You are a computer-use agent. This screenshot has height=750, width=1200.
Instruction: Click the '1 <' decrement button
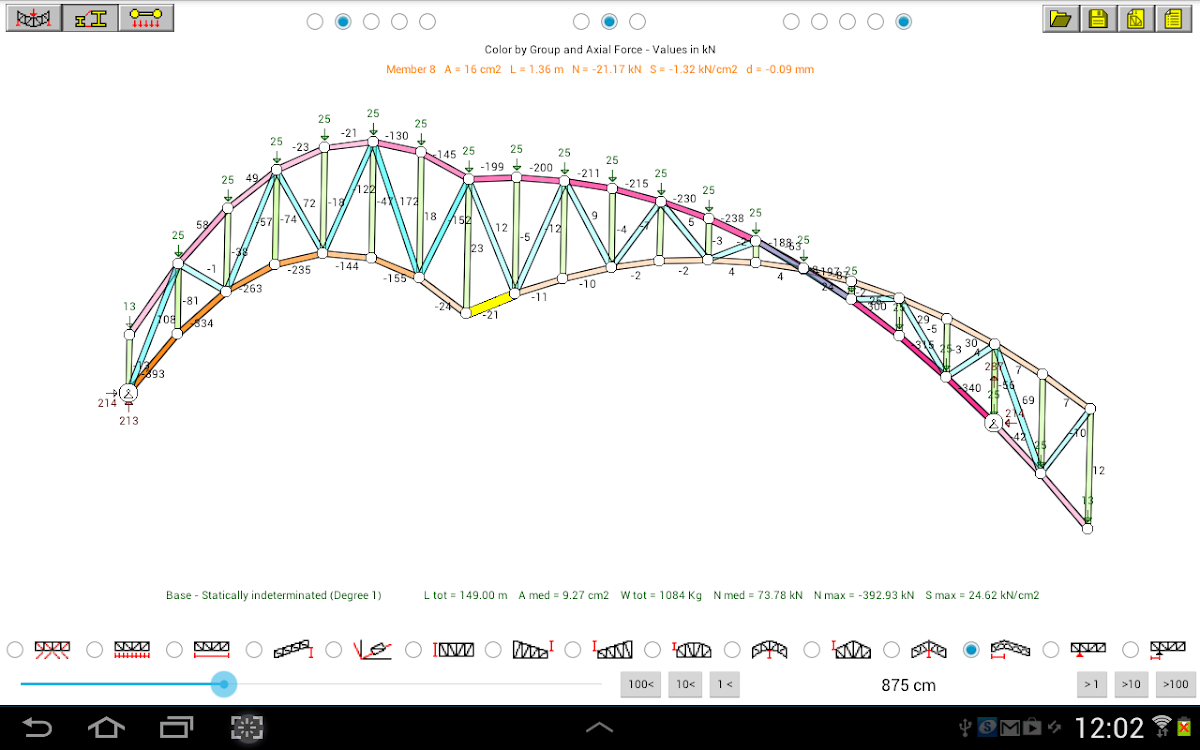point(724,685)
